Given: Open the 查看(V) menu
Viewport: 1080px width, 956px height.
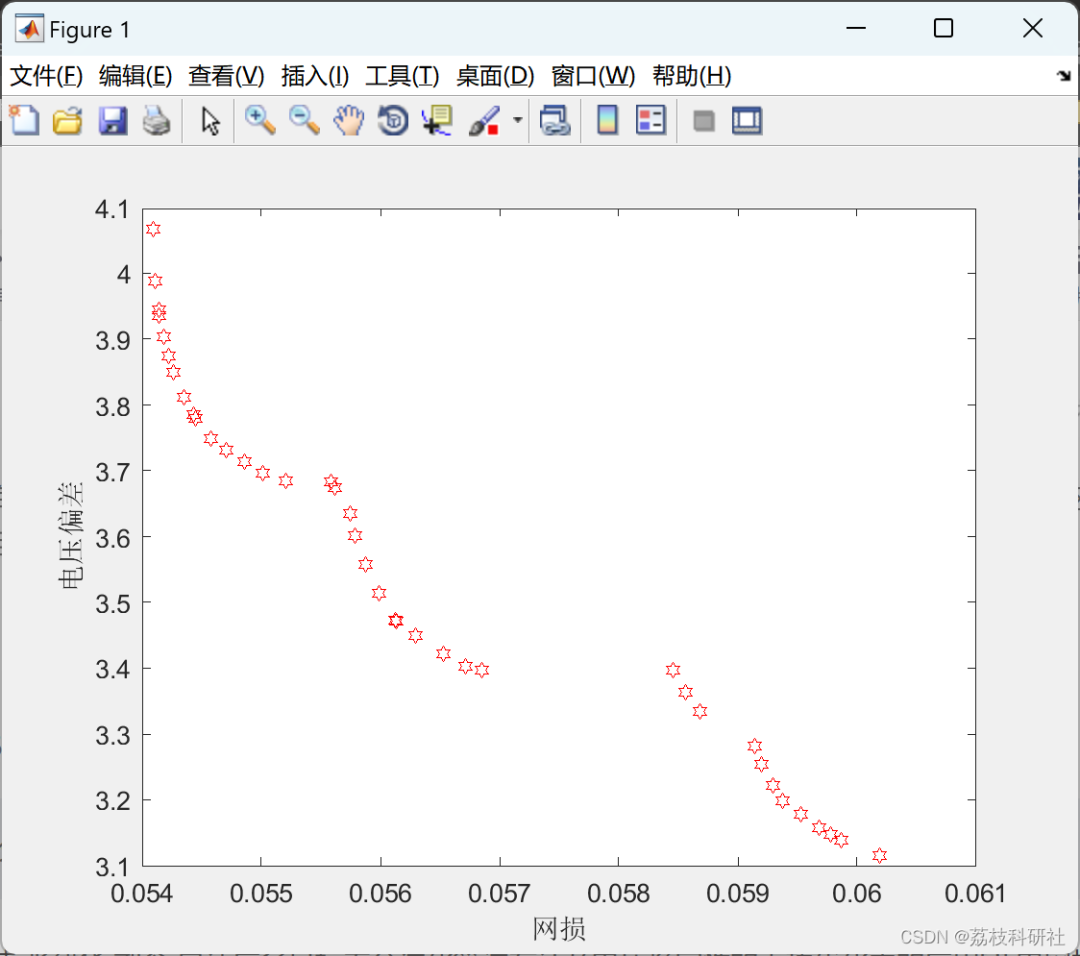Looking at the screenshot, I should click(x=226, y=76).
